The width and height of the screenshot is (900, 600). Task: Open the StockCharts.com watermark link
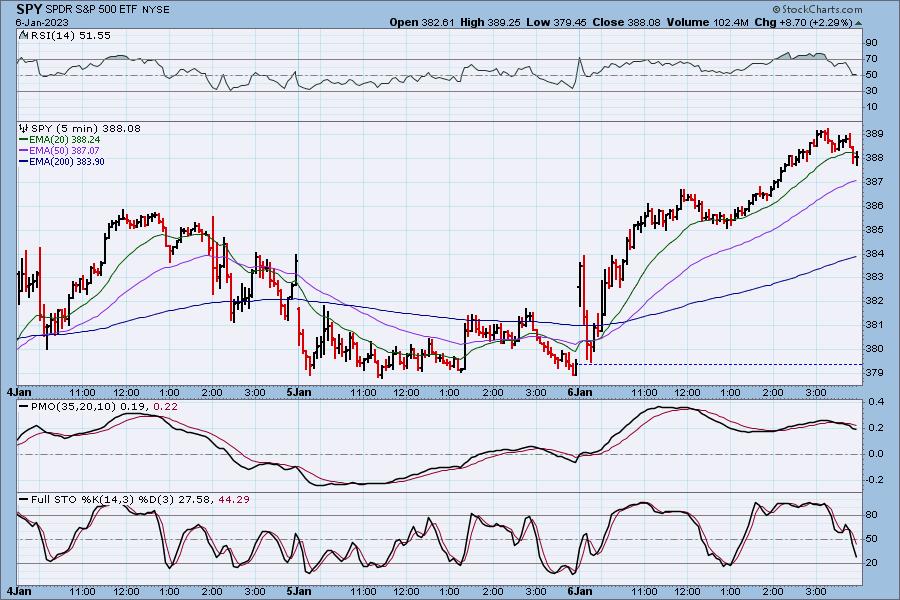[x=817, y=9]
